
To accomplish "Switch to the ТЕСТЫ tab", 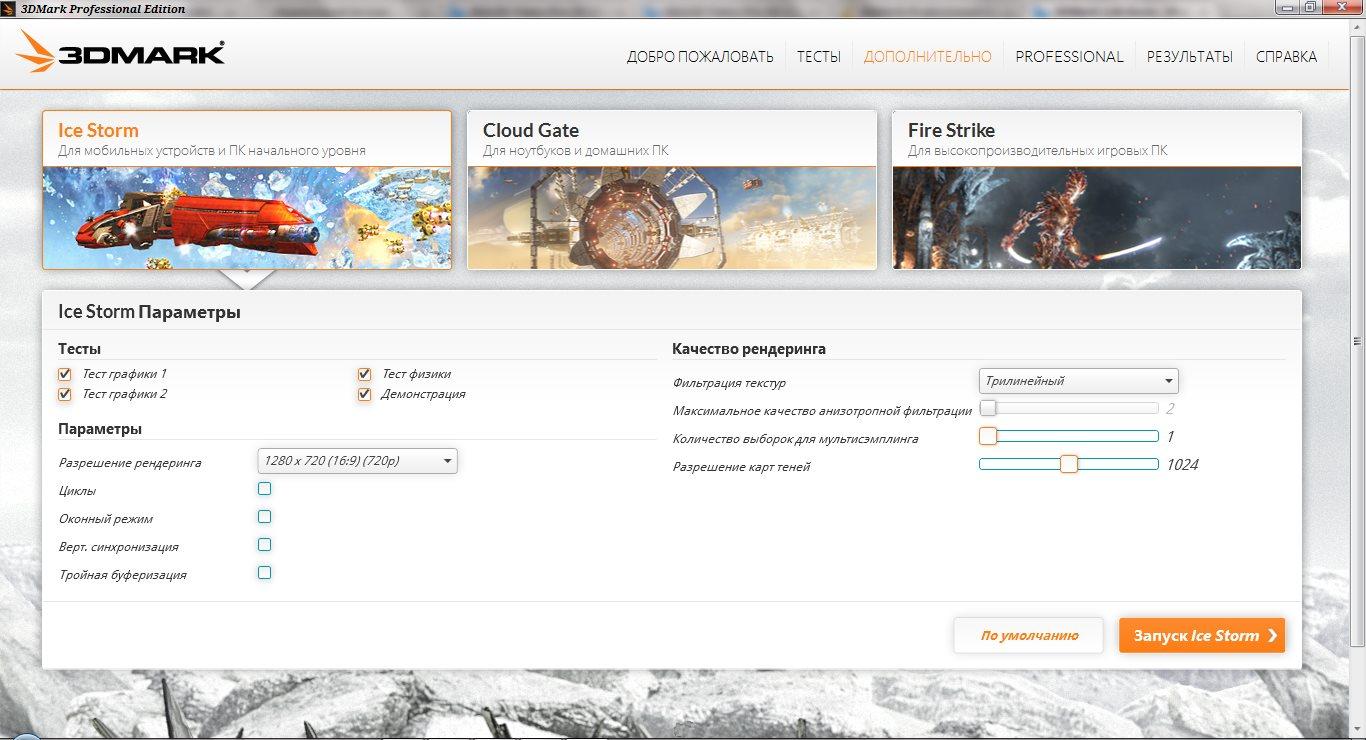I will click(819, 57).
